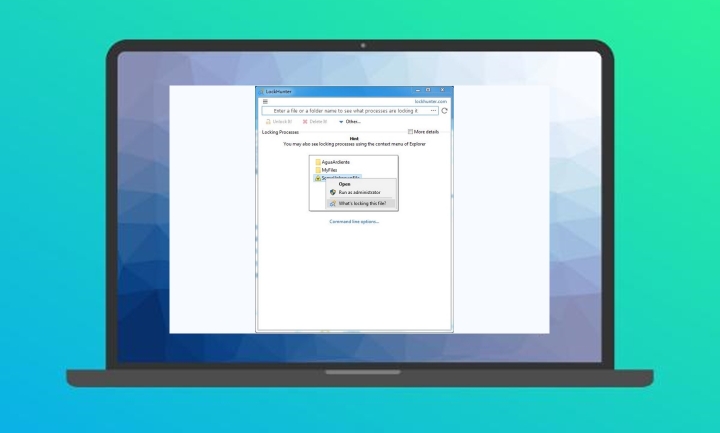
Task: Open the LockHunter hamburger menu
Action: pyautogui.click(x=265, y=101)
